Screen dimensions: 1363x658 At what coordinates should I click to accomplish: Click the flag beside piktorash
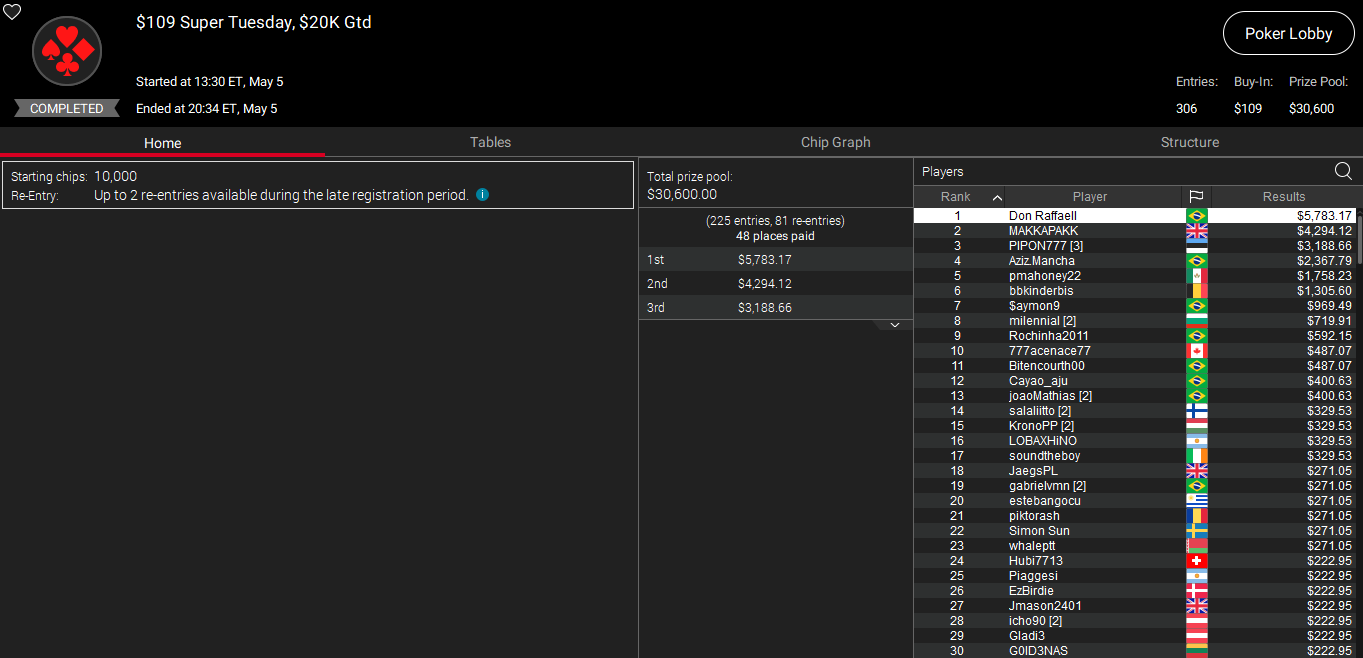pos(1196,516)
